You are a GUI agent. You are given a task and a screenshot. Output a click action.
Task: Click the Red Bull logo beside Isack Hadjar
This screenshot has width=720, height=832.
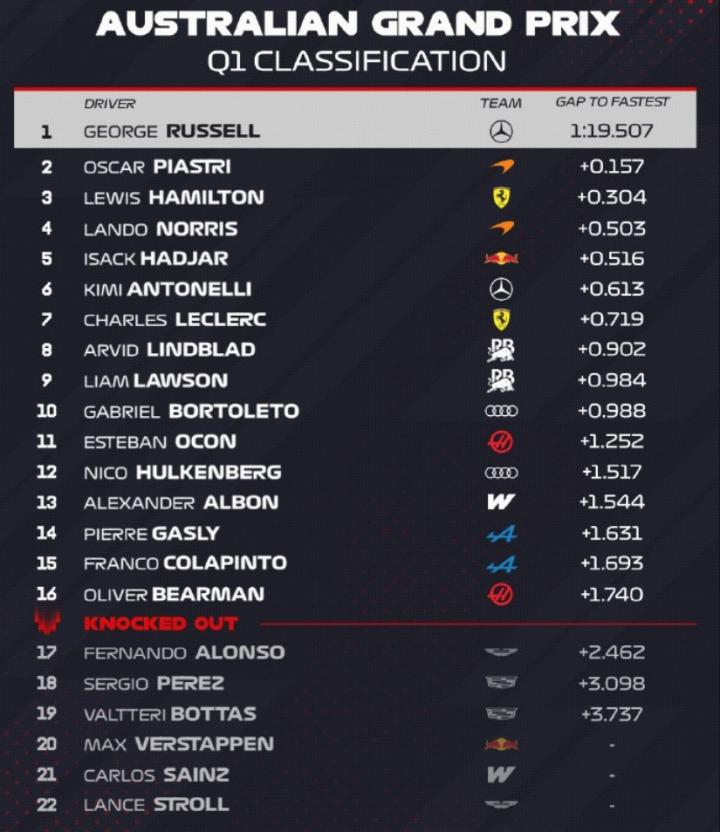[501, 258]
